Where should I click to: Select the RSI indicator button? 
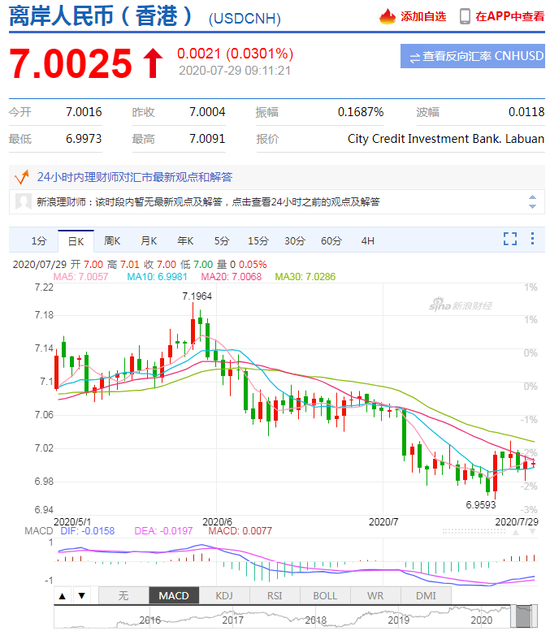coord(275,596)
